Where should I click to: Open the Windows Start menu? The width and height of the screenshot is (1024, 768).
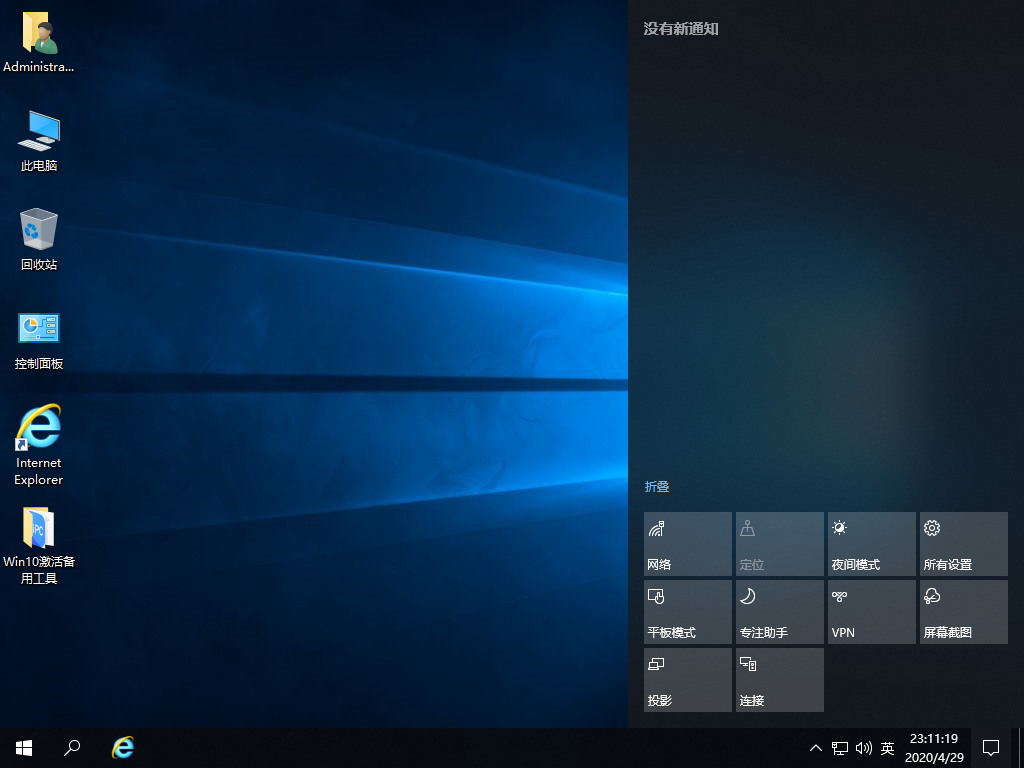click(x=24, y=747)
